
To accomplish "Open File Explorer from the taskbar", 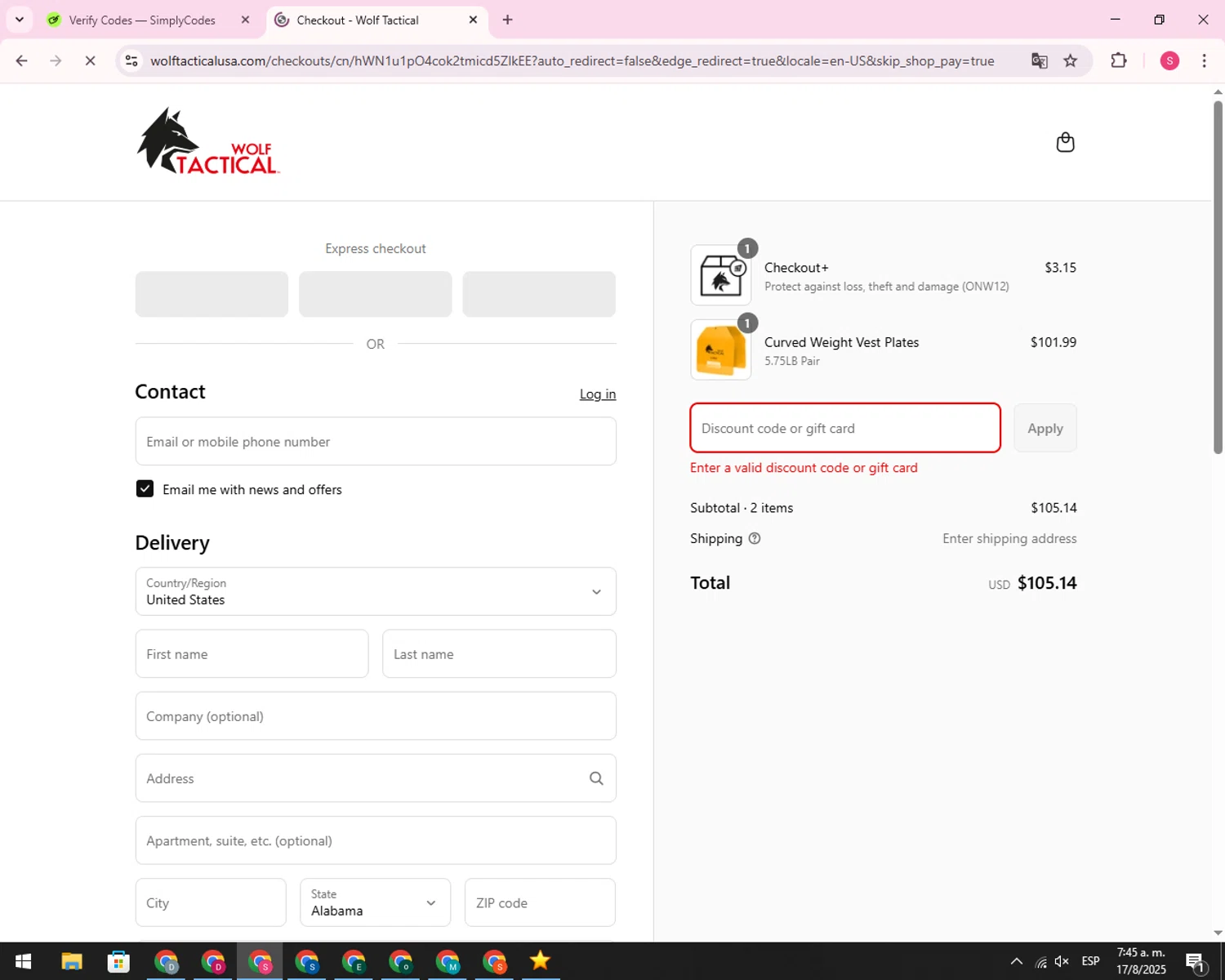I will coord(72,961).
